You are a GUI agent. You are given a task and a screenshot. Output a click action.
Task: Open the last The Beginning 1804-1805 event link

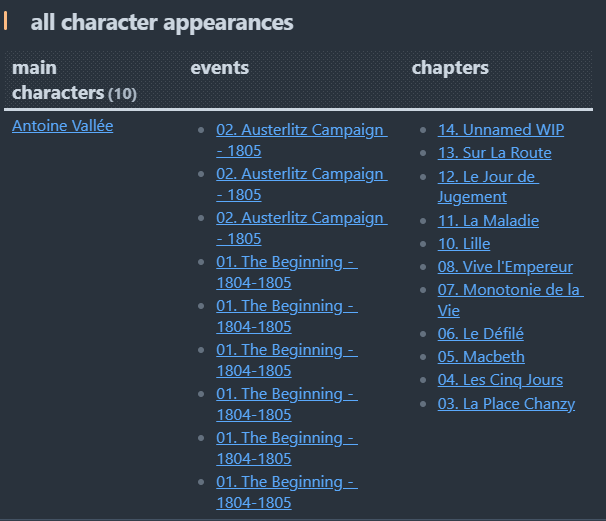[x=287, y=492]
